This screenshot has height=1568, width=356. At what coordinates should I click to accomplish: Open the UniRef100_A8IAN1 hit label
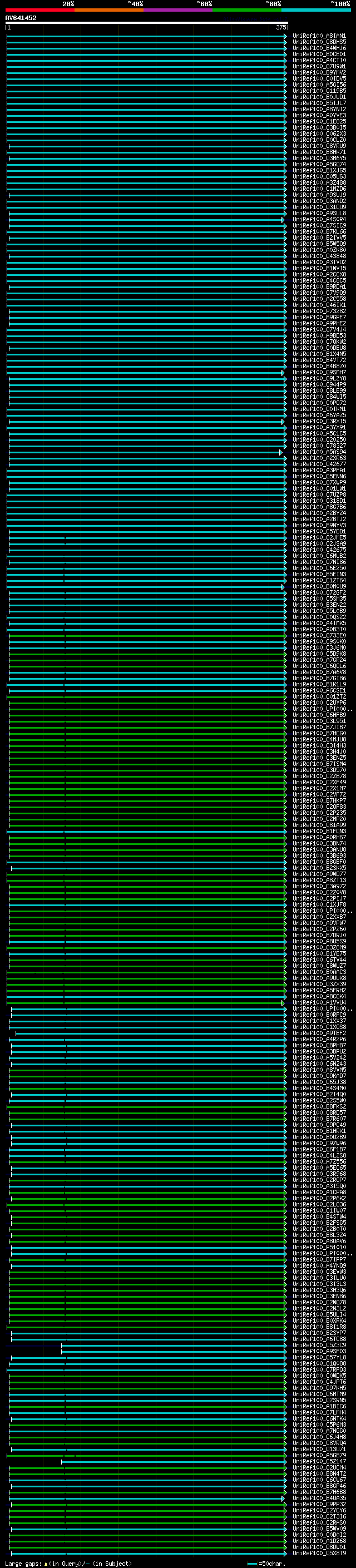(319, 37)
